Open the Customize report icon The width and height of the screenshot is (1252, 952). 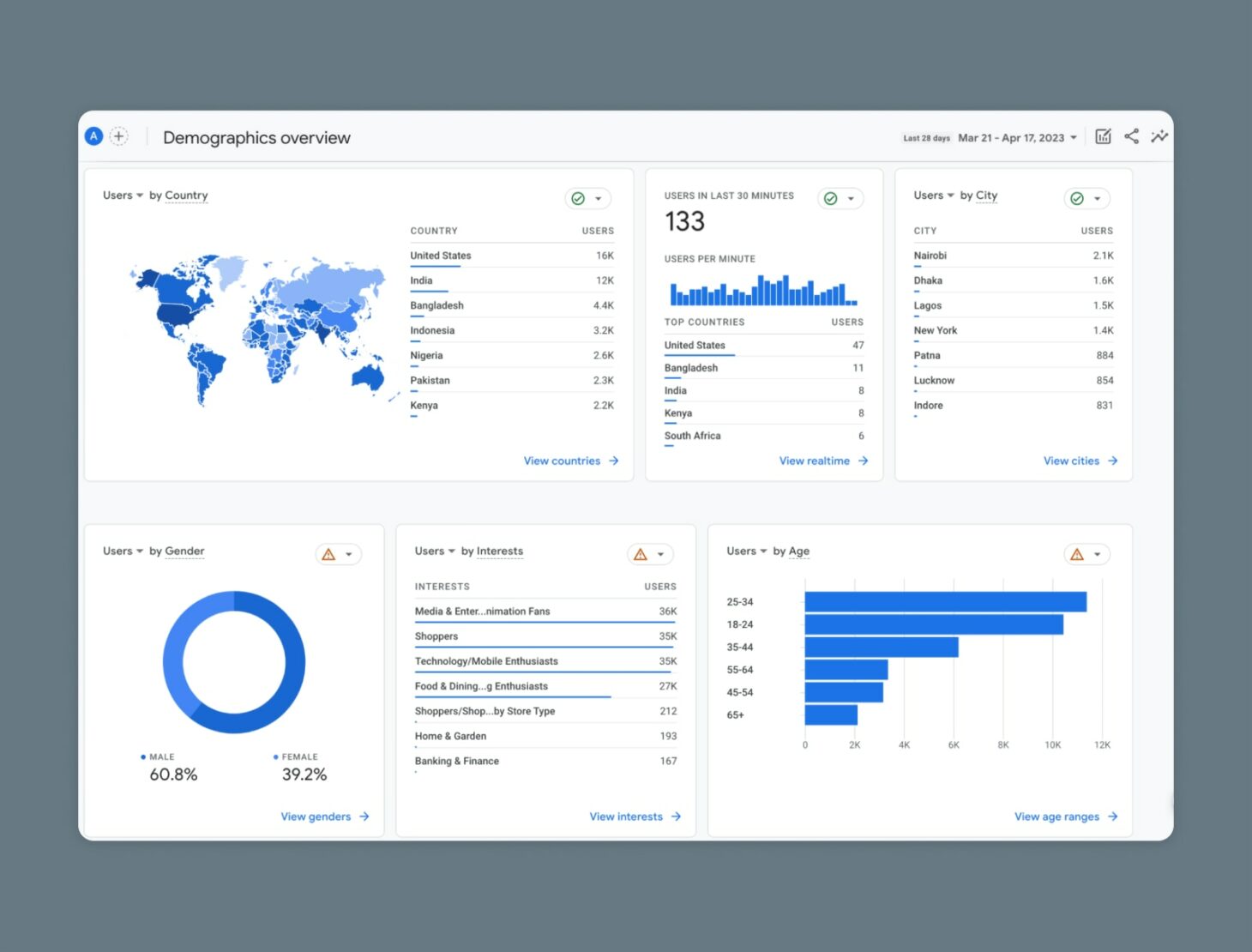coord(1104,136)
